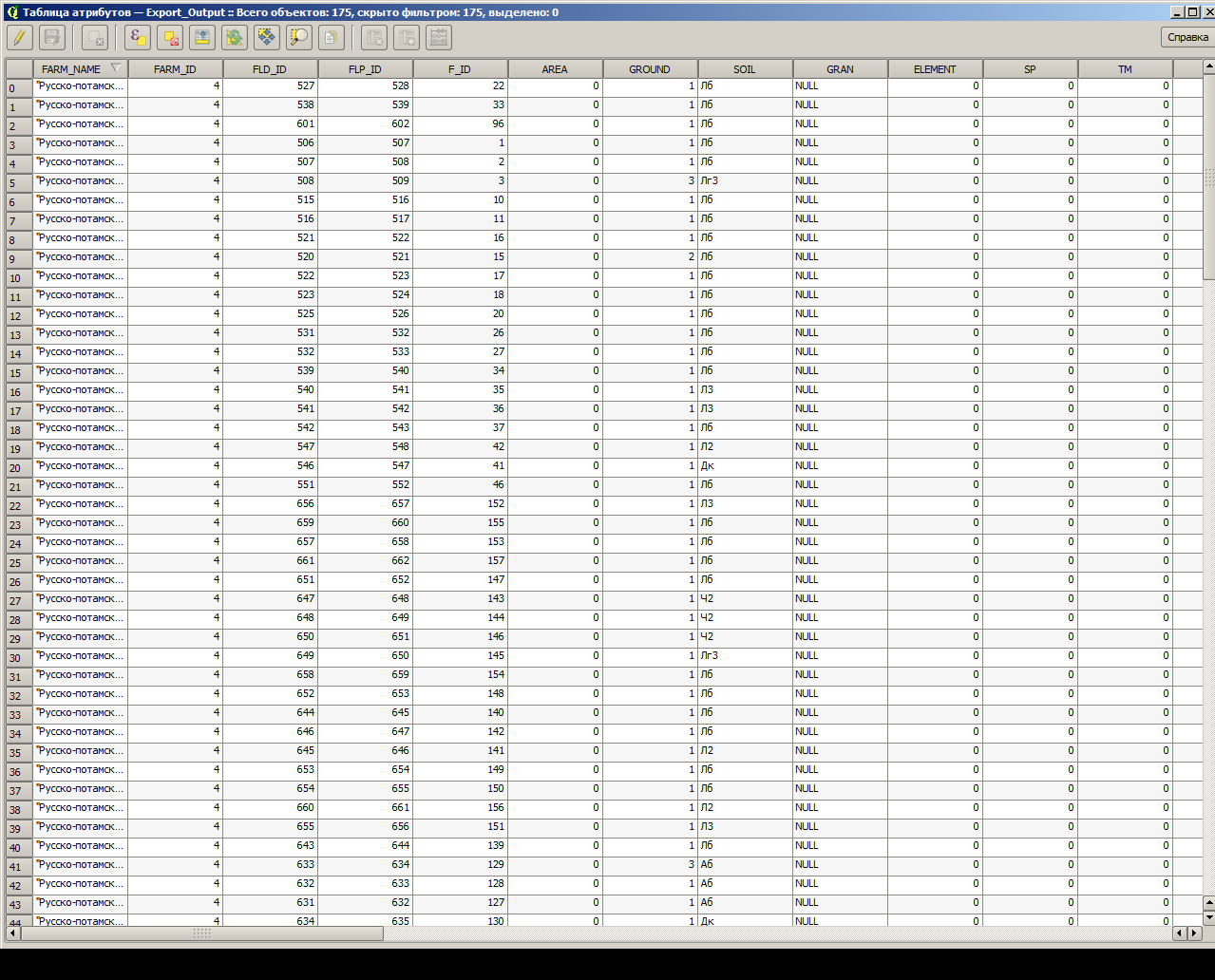Click horizontal scrollbar thumb

[x=201, y=933]
